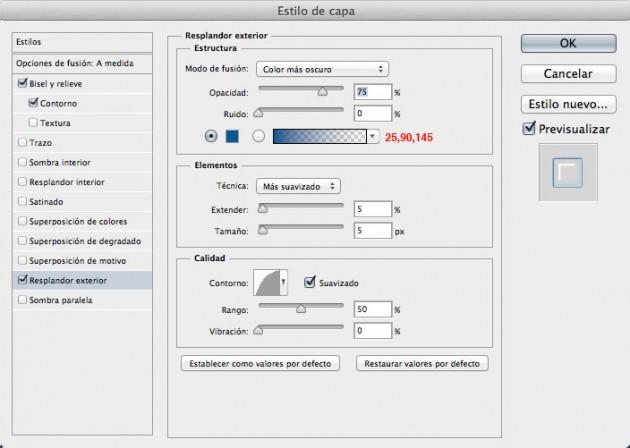Uncheck the Contorno sub-option checkbox

33,103
